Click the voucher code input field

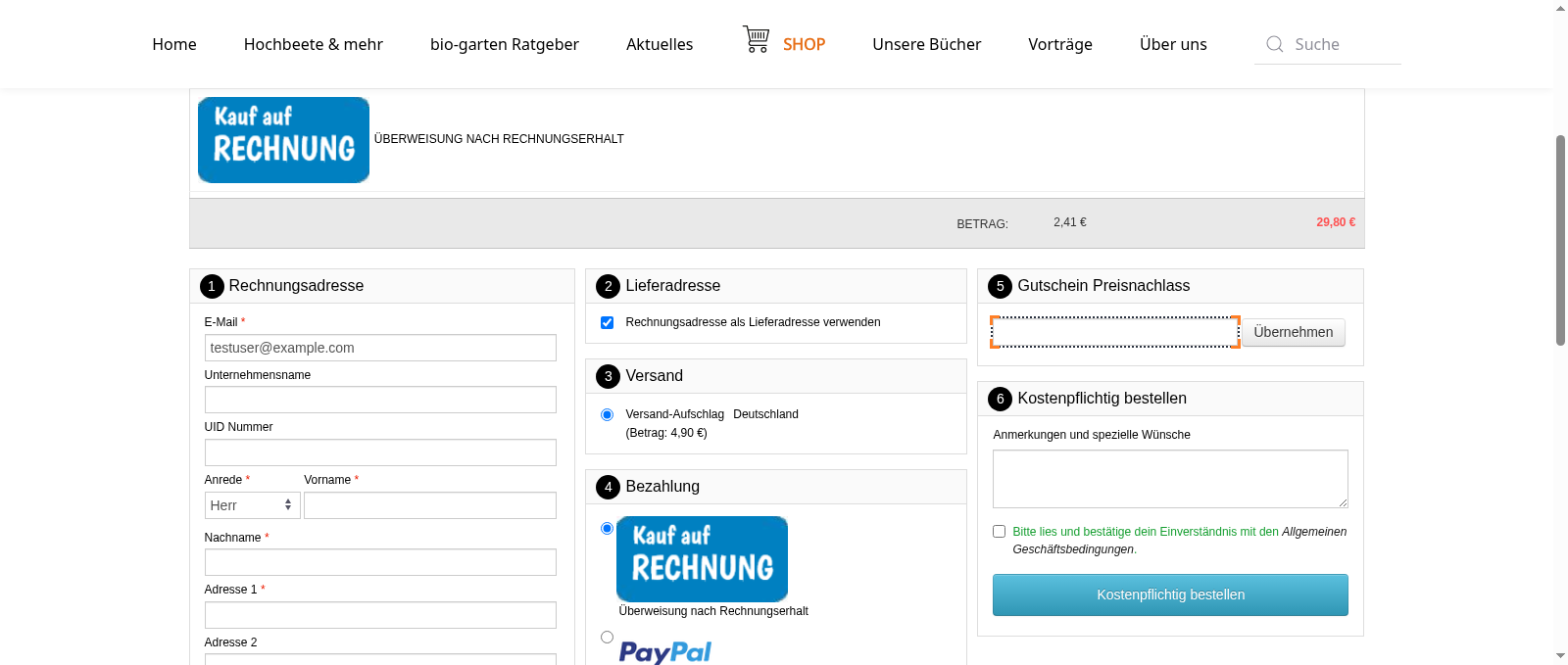(x=1115, y=332)
